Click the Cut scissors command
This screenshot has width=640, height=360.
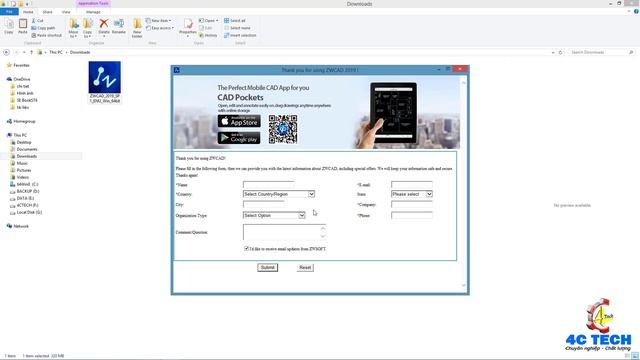[37, 20]
